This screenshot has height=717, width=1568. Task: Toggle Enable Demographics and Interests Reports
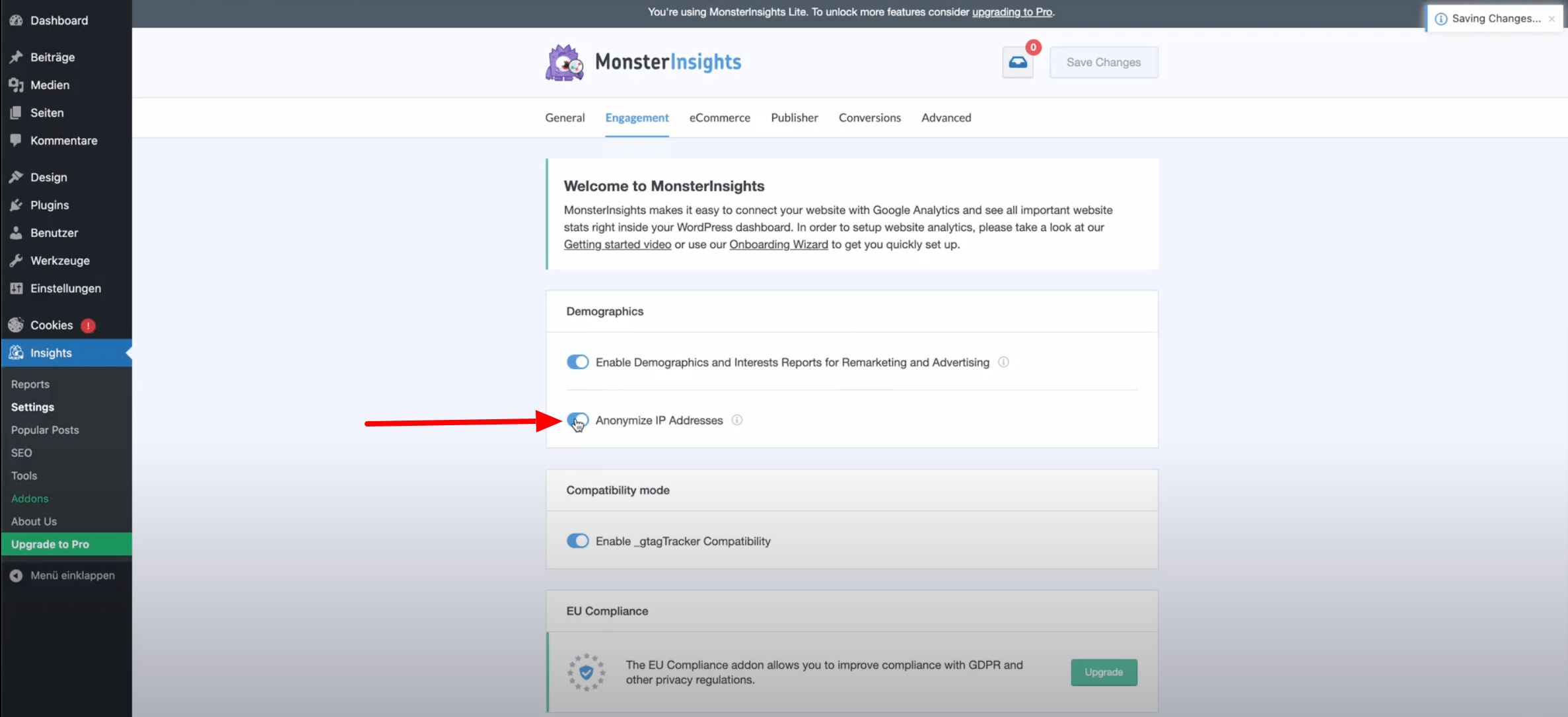click(x=577, y=362)
